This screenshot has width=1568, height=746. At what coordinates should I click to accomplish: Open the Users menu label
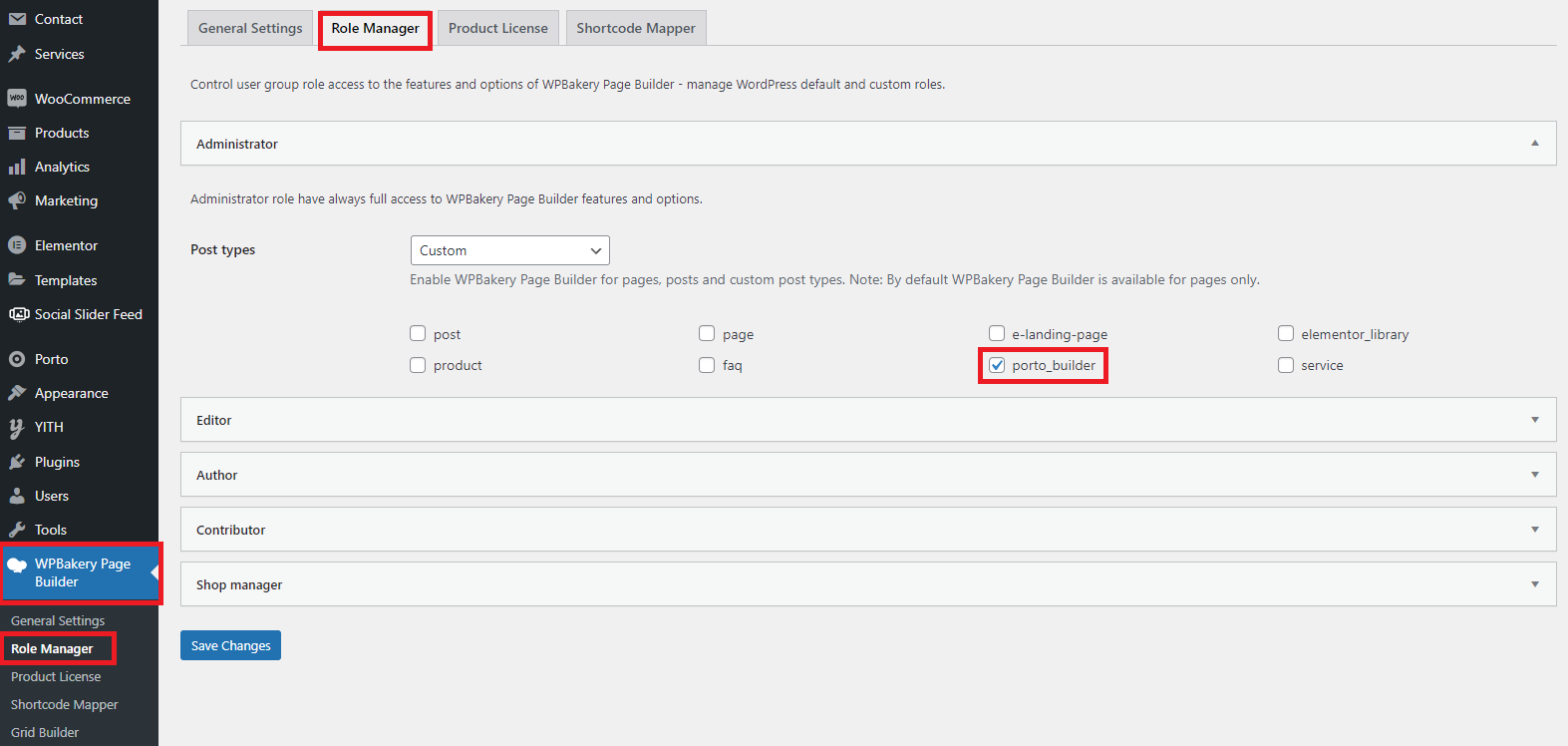[52, 496]
